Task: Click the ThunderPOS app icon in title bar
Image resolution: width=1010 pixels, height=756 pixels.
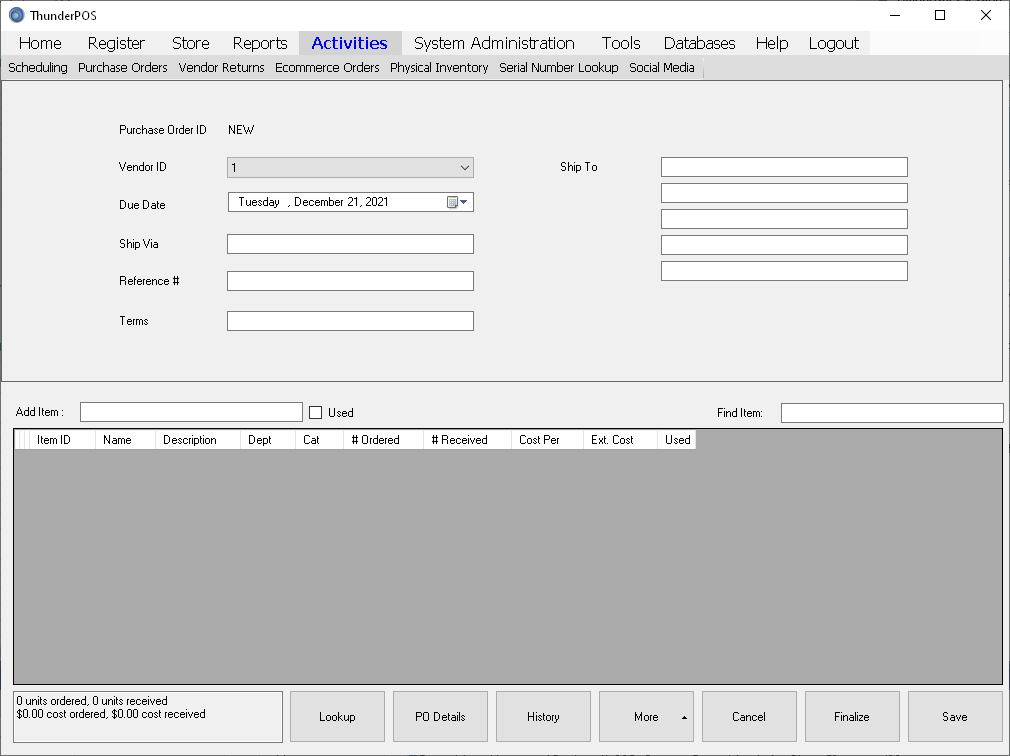Action: pos(16,15)
